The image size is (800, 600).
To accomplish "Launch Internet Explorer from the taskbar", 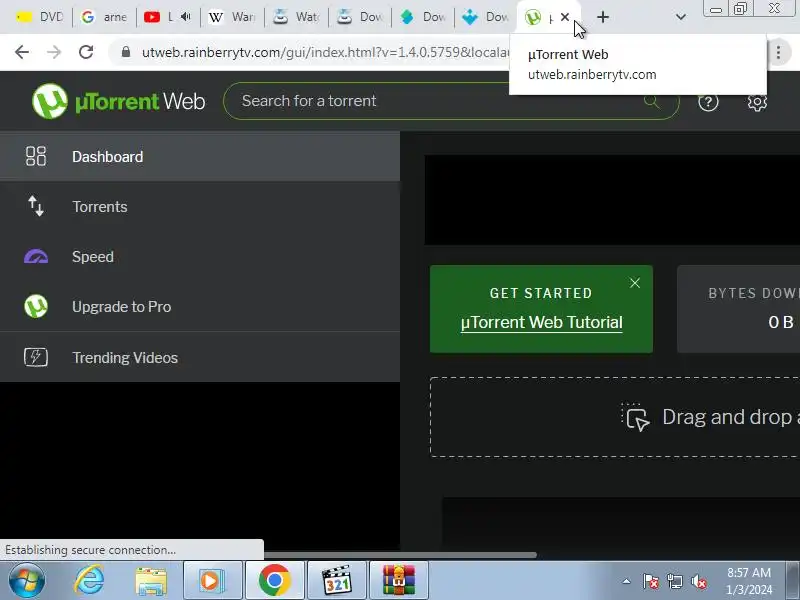I will coord(89,581).
